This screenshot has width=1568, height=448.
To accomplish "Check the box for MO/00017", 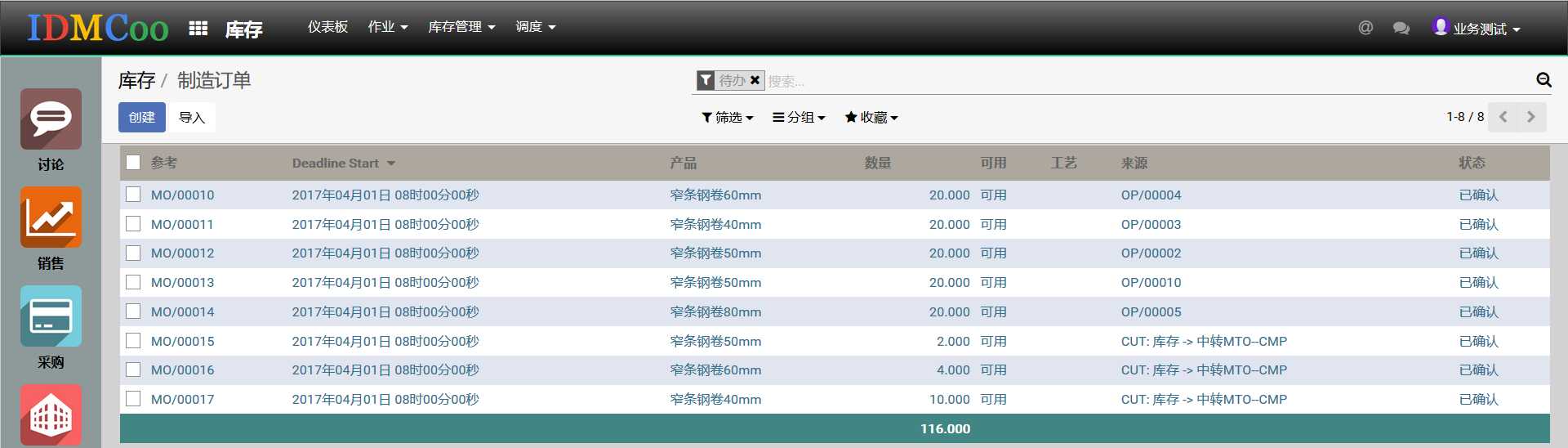I will 133,399.
